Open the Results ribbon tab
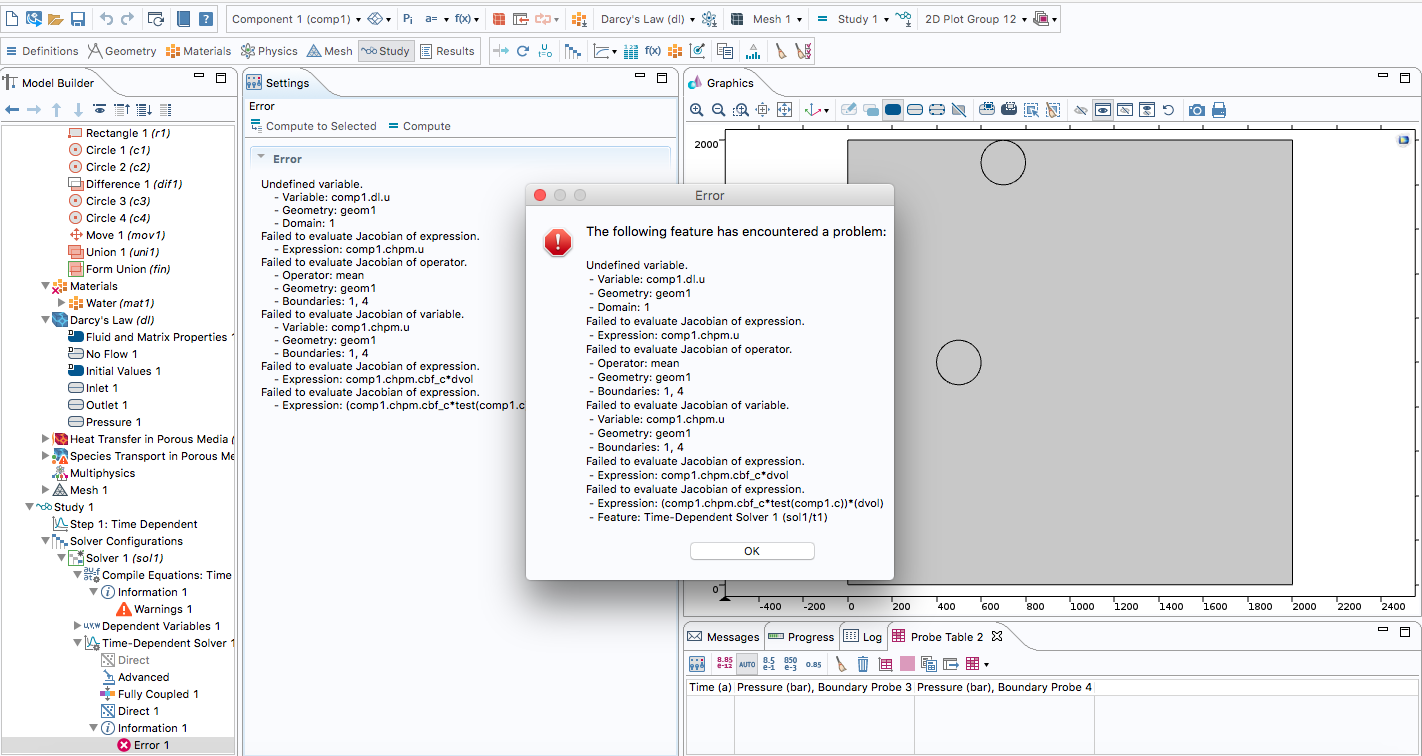 coord(447,51)
